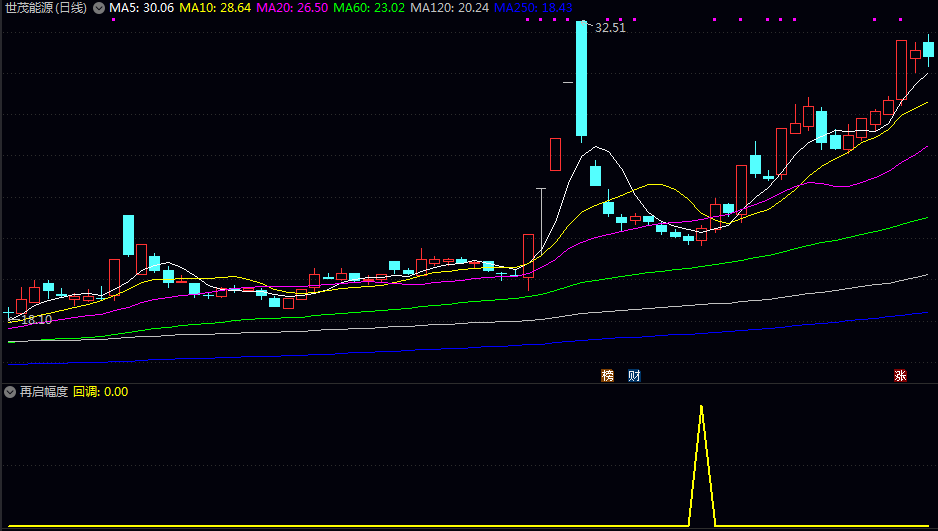
Task: Expand the 再启幅度 indicator panel menu arrow
Action: 10,392
